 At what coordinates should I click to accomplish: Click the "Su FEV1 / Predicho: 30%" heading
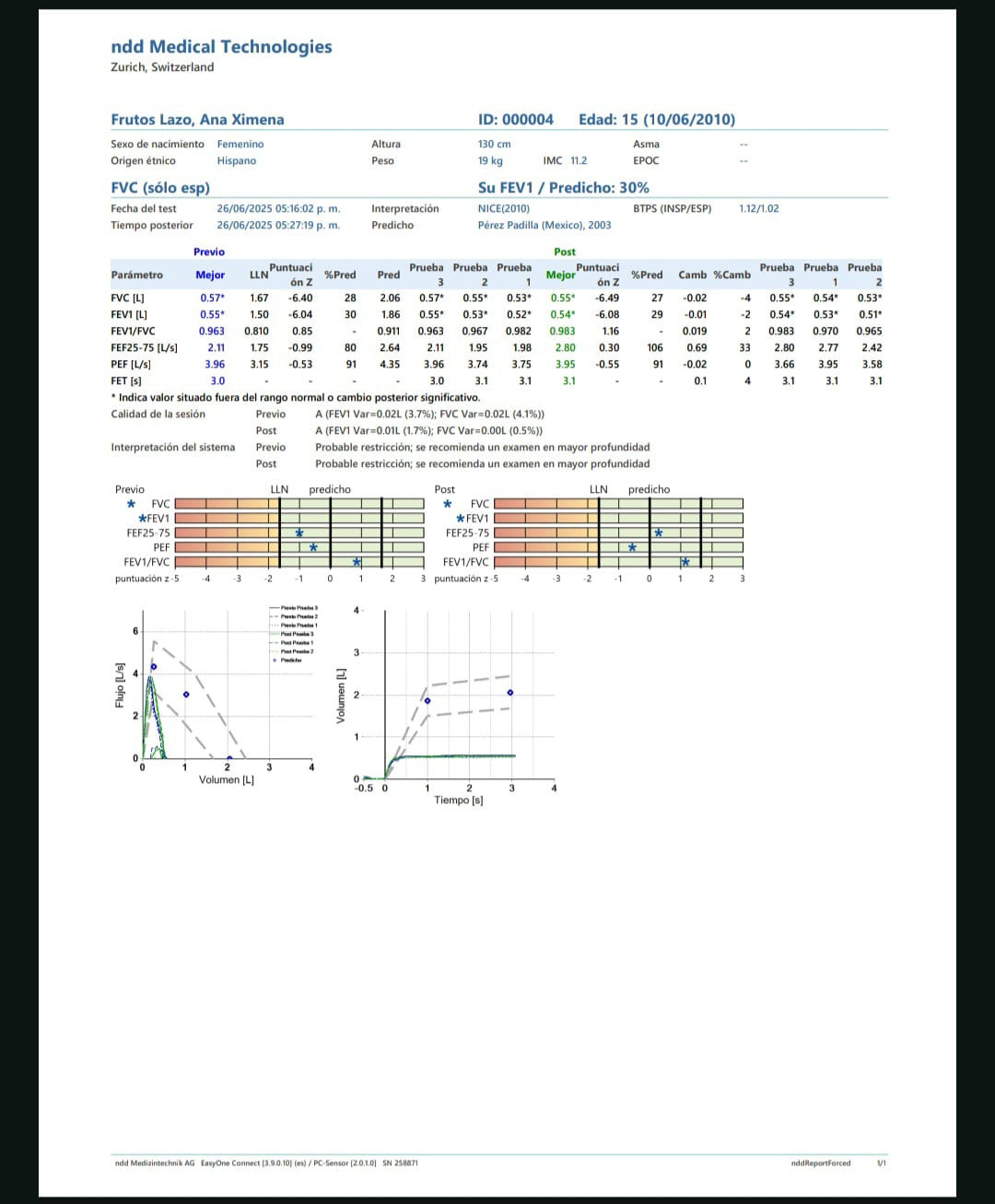click(563, 187)
